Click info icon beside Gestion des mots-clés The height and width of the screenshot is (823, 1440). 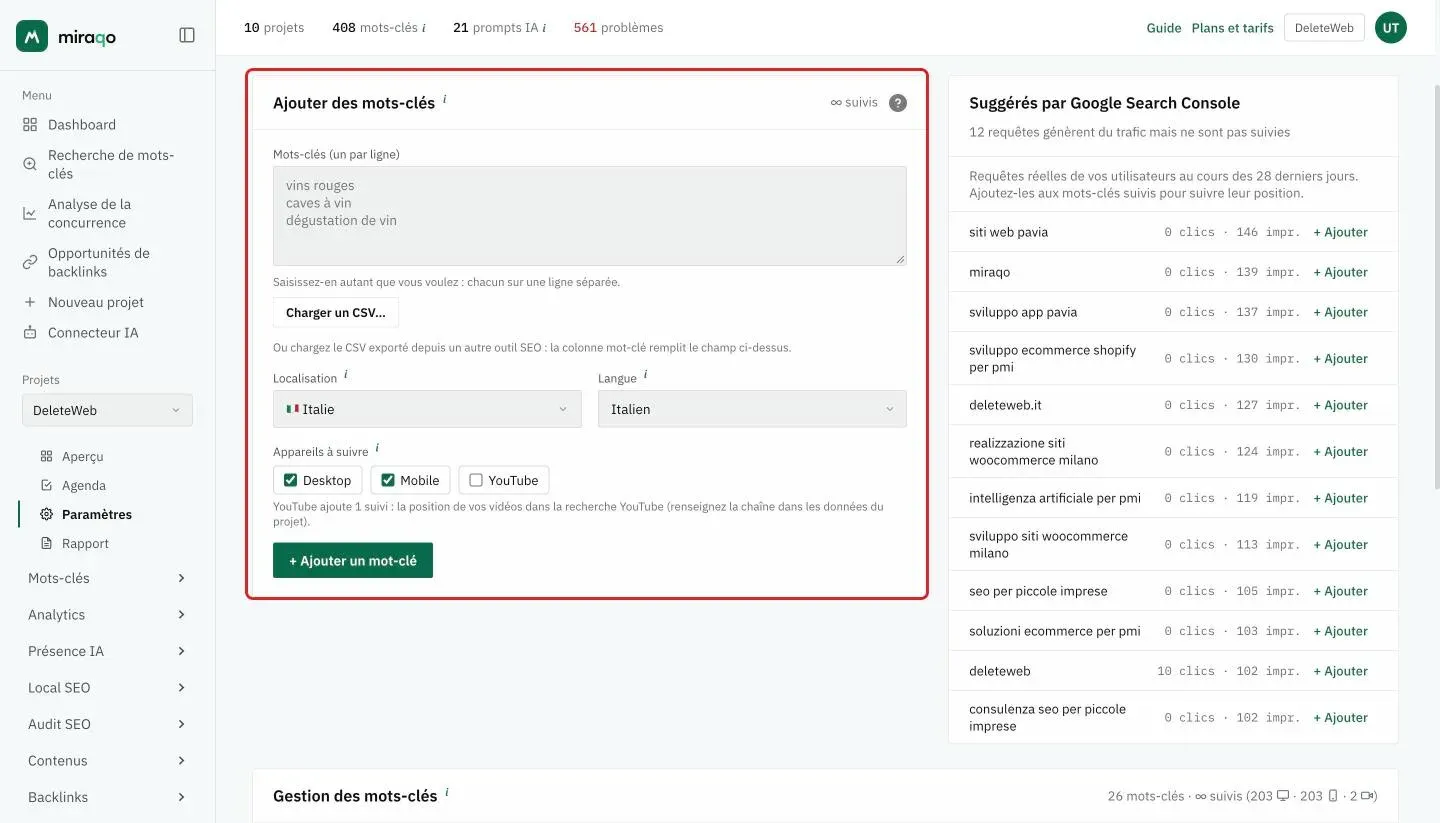tap(446, 792)
